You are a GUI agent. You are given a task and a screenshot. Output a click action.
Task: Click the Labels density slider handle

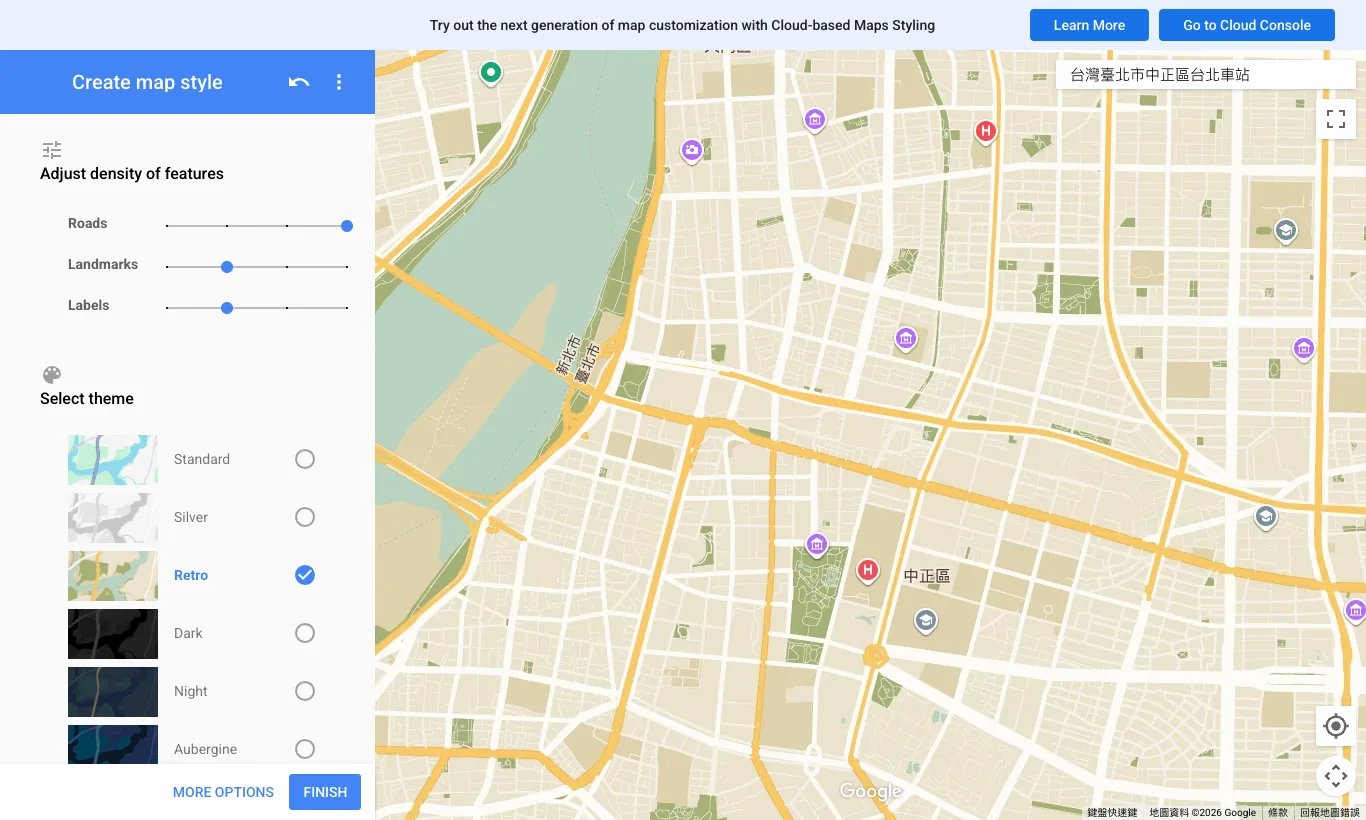227,308
